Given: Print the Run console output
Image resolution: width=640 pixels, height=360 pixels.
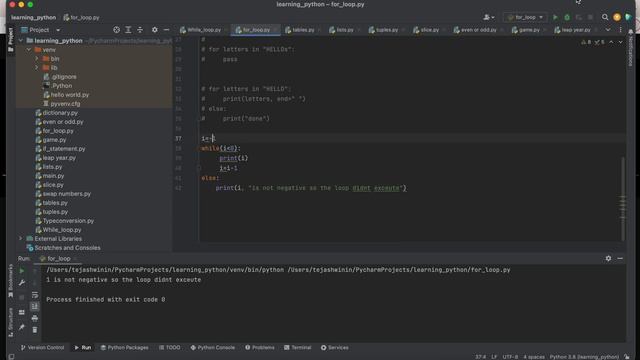Looking at the screenshot, I should [x=35, y=318].
